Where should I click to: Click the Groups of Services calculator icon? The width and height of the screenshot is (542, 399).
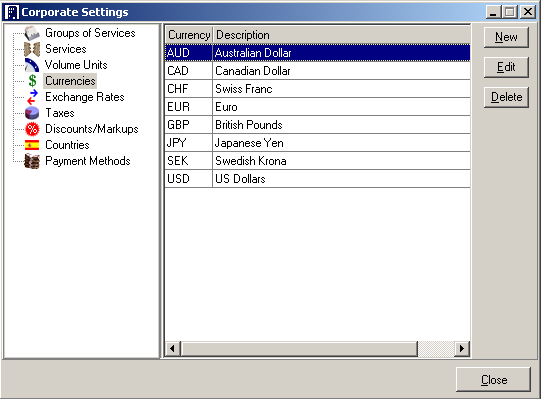[x=32, y=33]
